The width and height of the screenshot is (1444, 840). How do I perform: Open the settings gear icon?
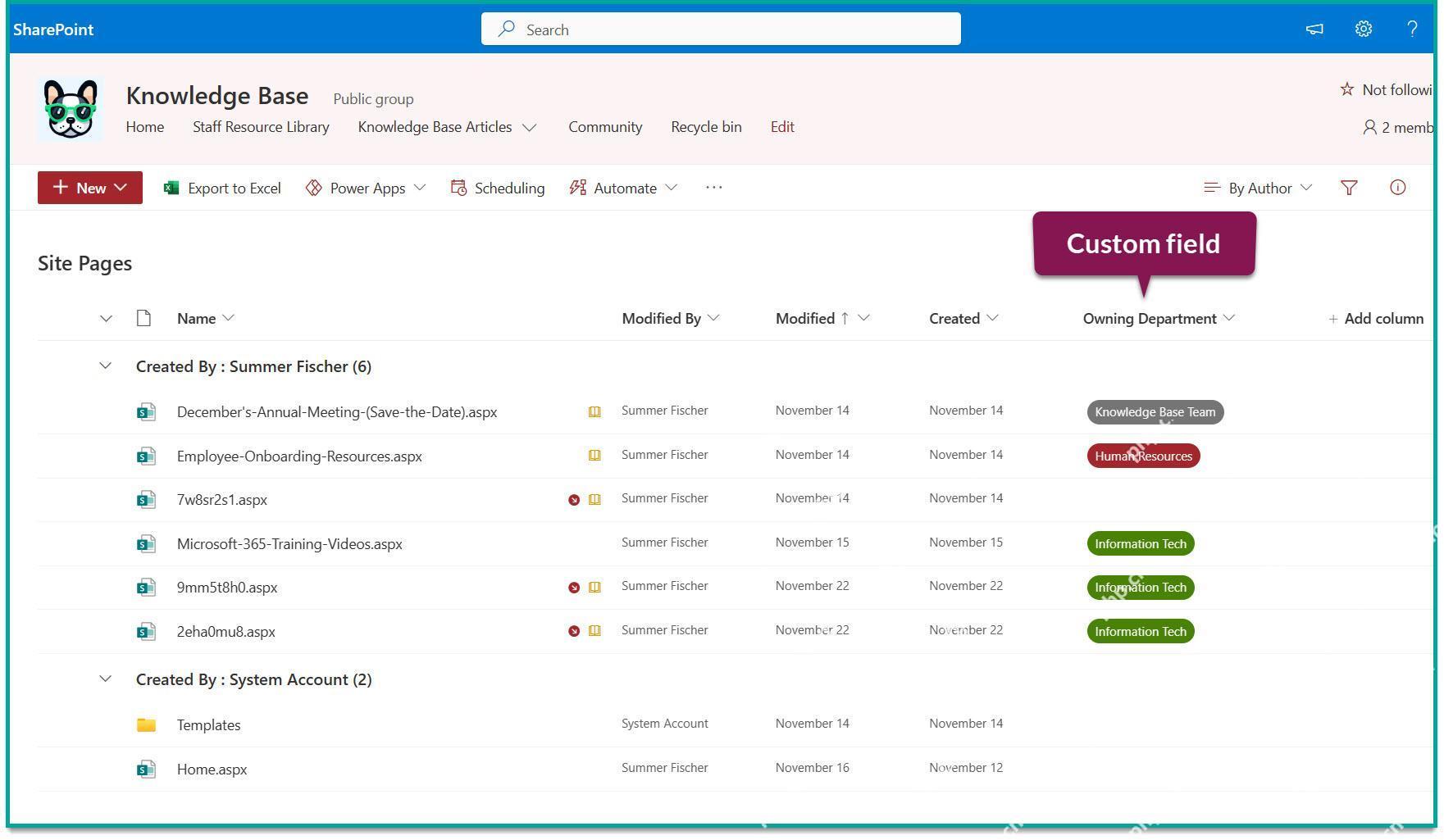click(1363, 30)
